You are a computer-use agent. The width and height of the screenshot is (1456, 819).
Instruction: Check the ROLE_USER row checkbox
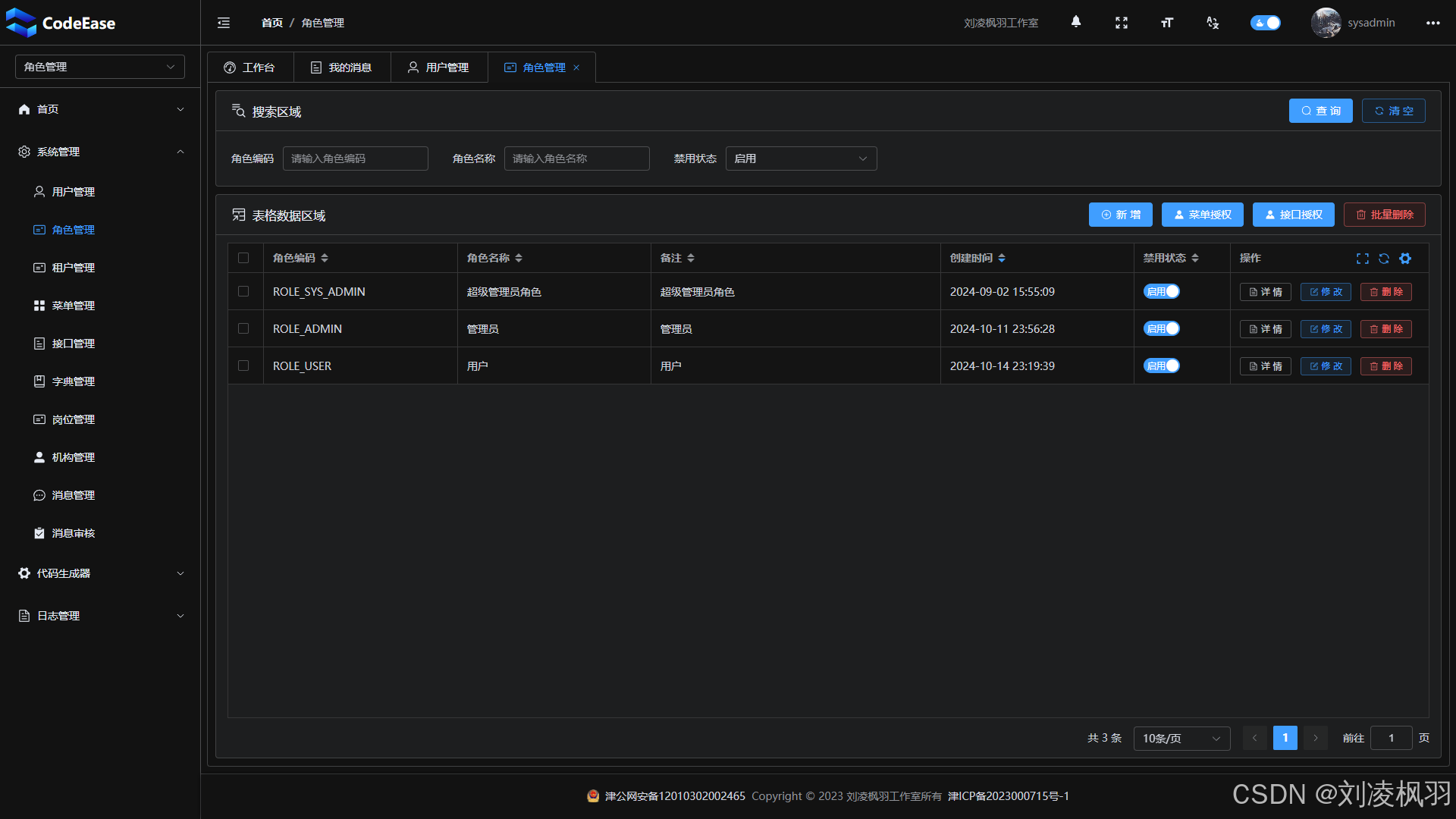(x=243, y=366)
